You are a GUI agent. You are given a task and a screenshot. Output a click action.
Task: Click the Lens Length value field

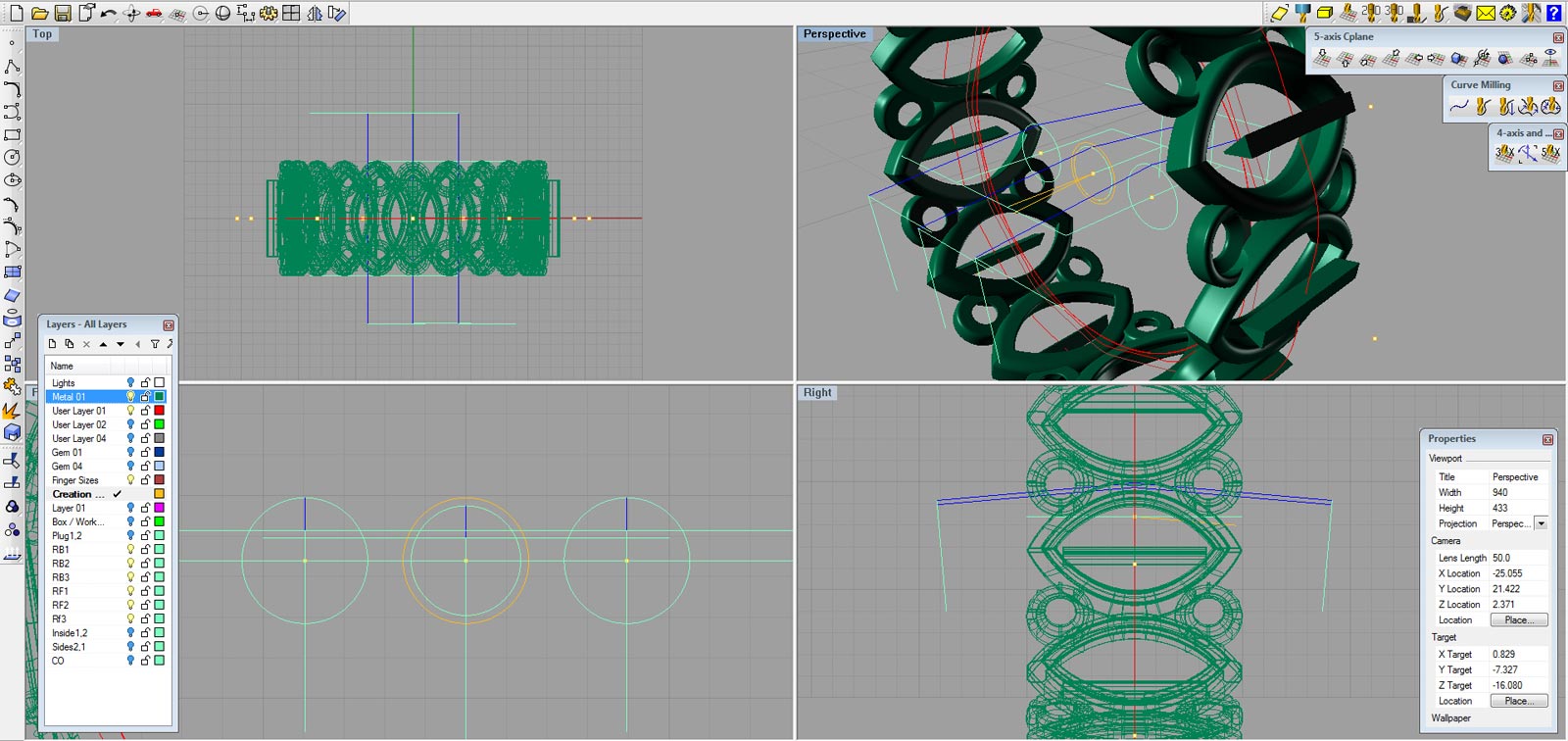(1518, 558)
